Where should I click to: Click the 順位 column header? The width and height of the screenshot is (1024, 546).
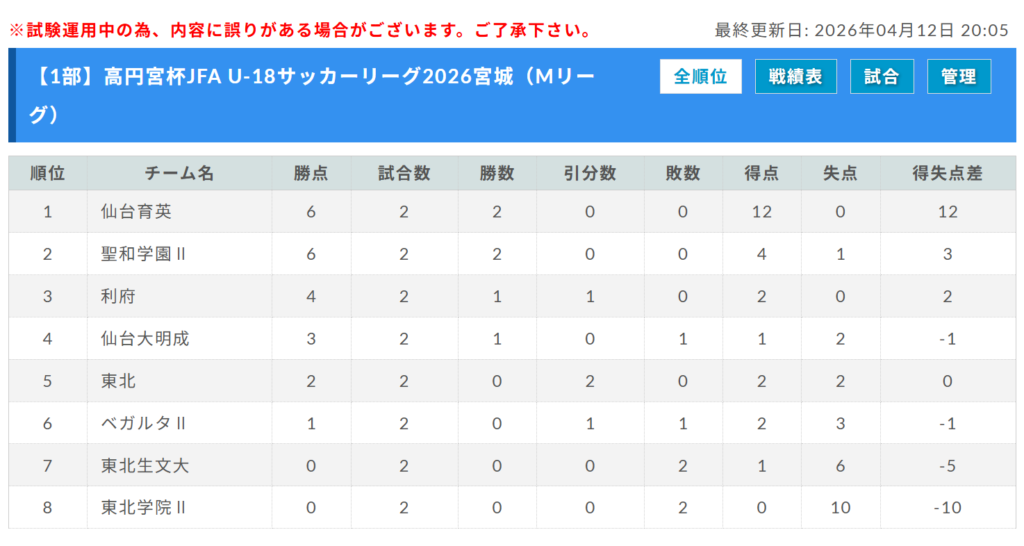[x=47, y=173]
